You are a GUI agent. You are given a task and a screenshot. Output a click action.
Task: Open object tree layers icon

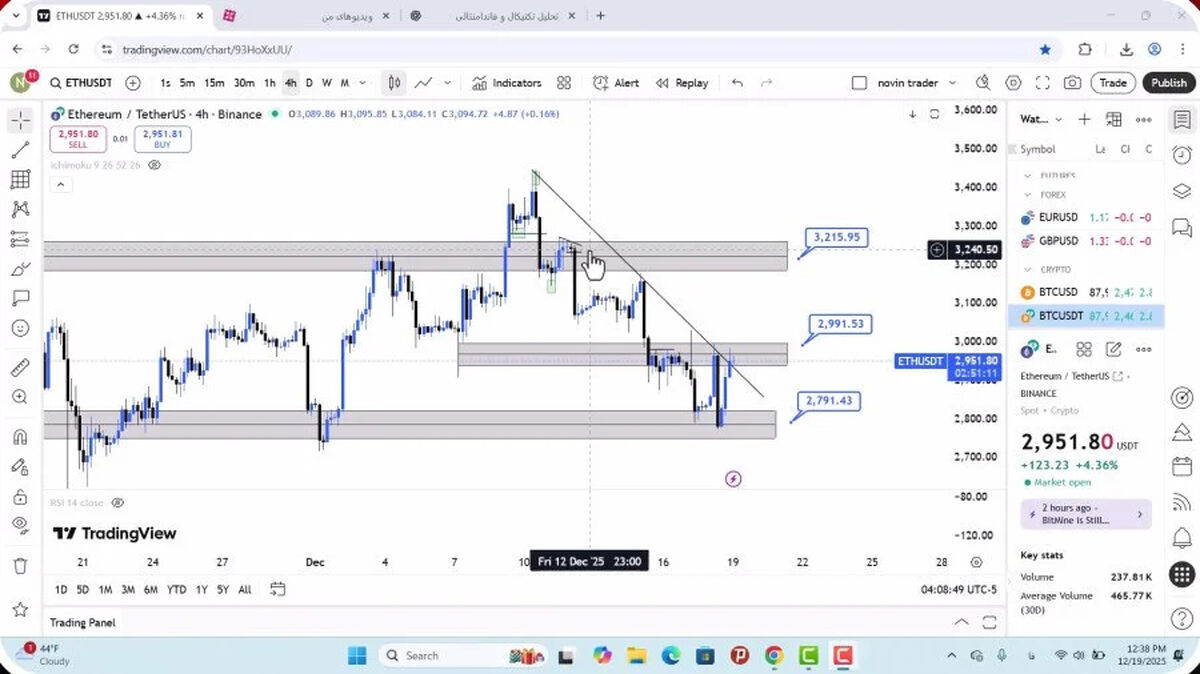click(x=1182, y=191)
